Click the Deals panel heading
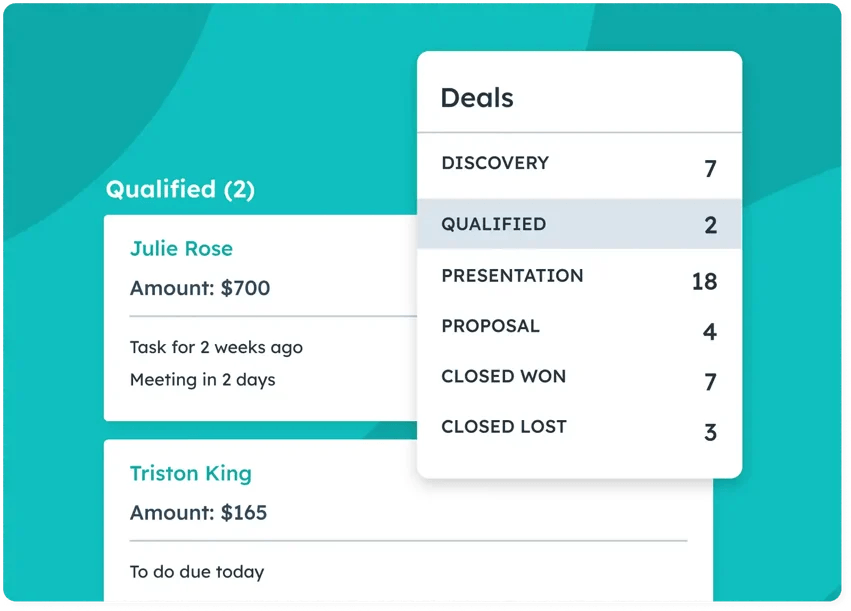The width and height of the screenshot is (851, 611). click(x=477, y=98)
